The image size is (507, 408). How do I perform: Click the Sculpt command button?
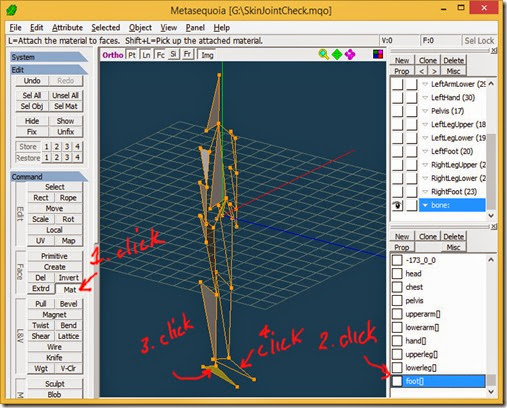point(54,384)
